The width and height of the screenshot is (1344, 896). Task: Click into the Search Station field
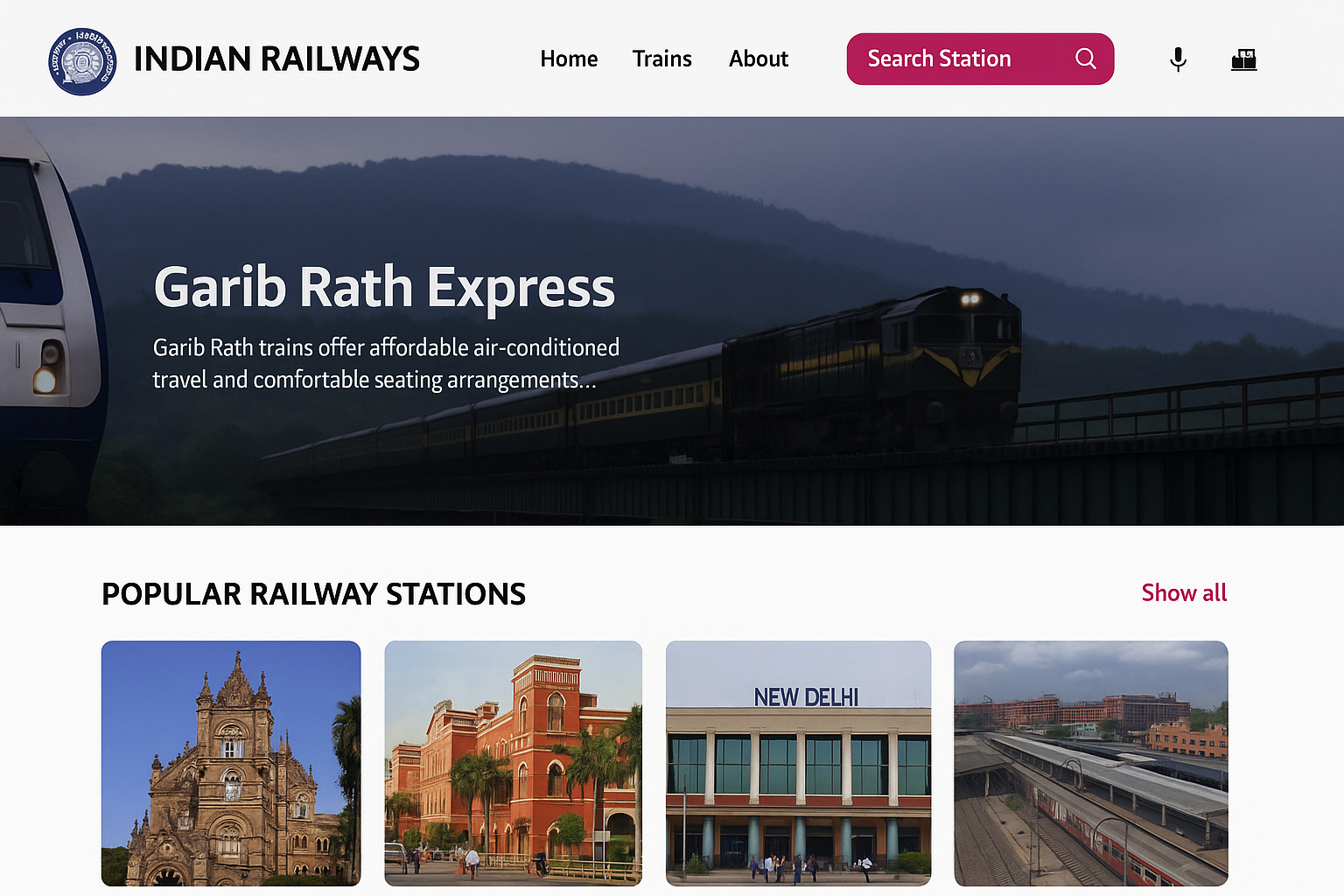pos(954,59)
